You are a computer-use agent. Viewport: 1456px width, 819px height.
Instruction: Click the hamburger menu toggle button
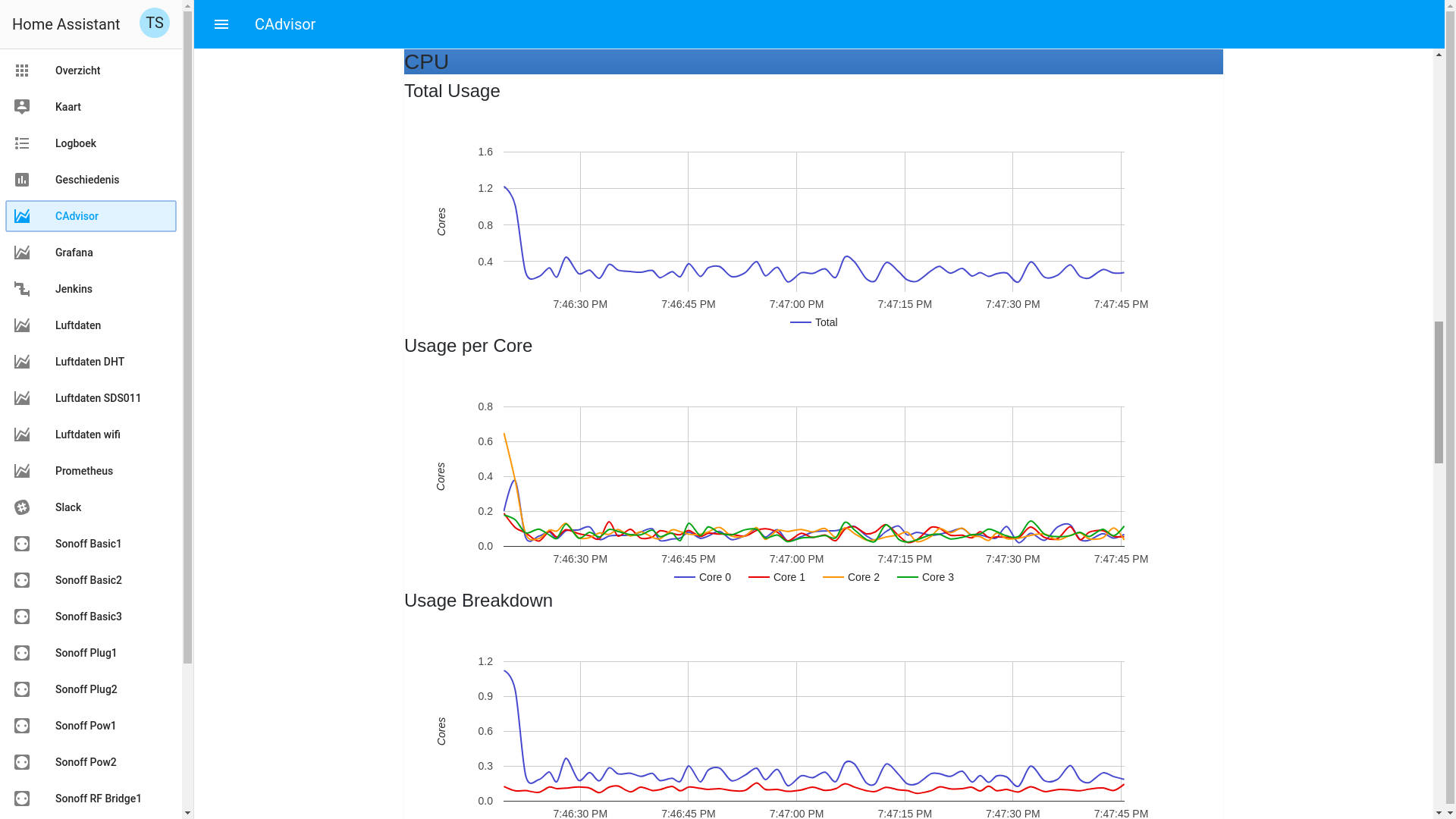point(221,24)
